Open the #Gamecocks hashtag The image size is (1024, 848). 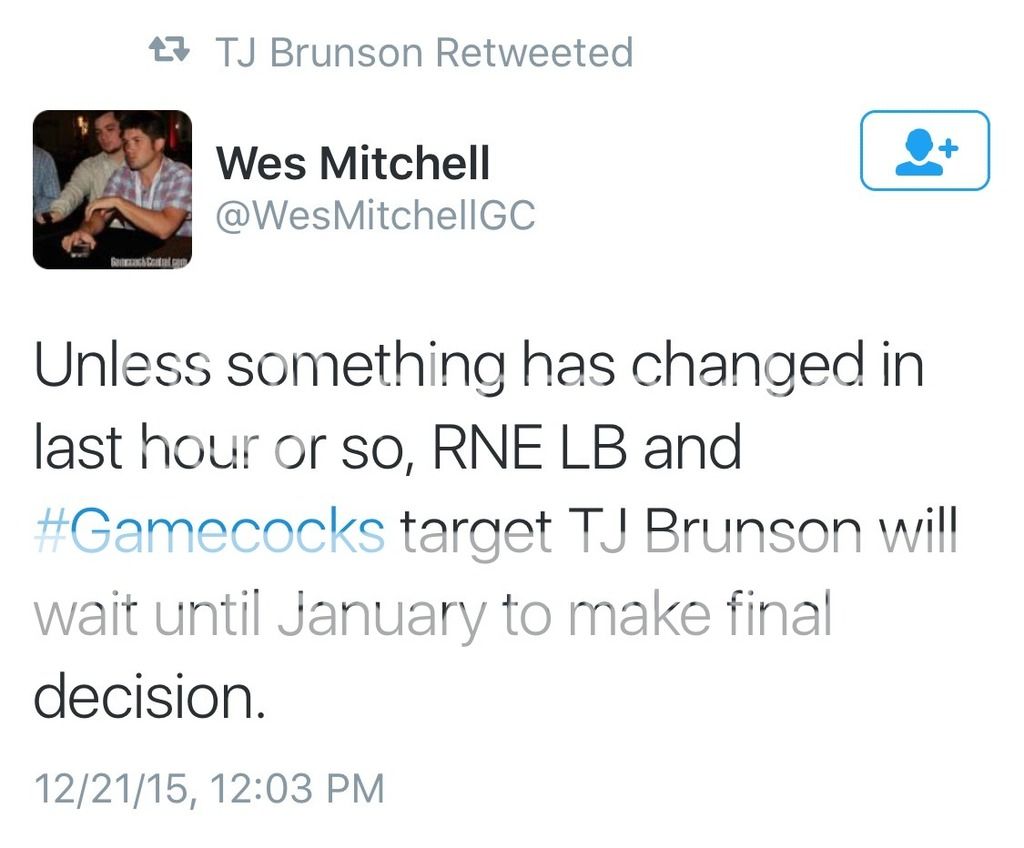click(x=209, y=531)
